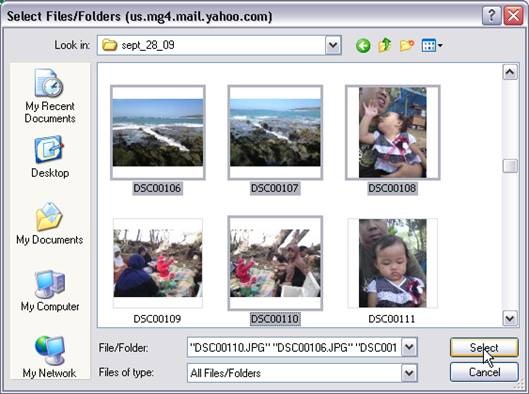Expand the Files of type dropdown

(409, 373)
